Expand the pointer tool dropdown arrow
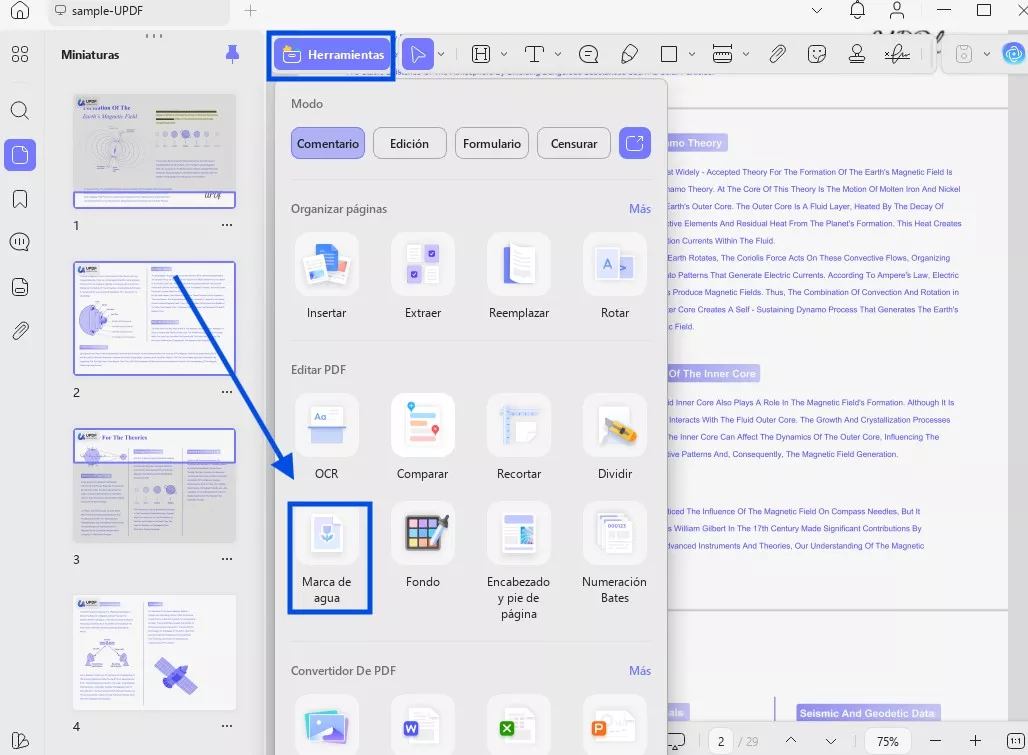 pyautogui.click(x=441, y=54)
